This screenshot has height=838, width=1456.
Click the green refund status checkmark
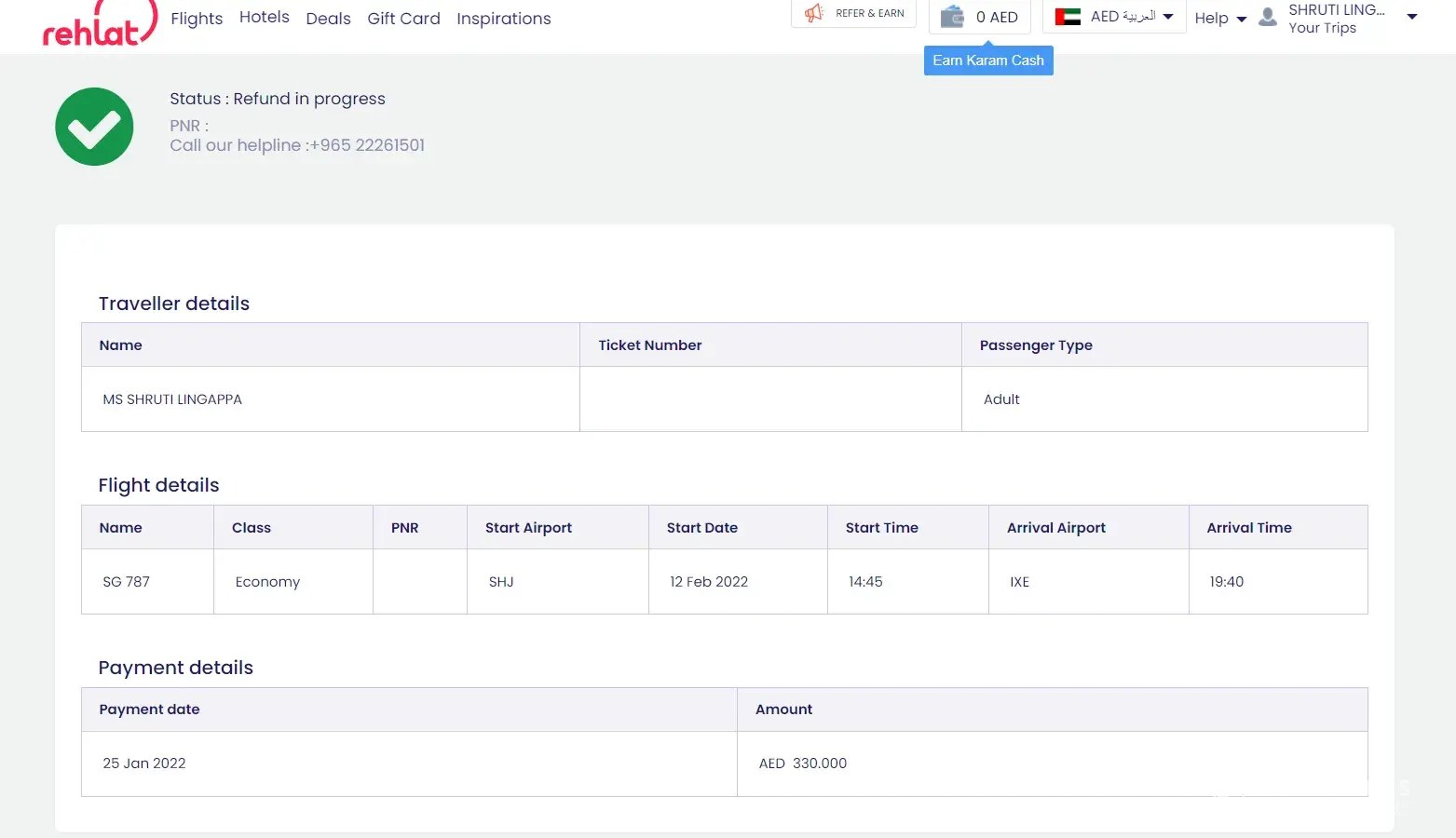(94, 127)
